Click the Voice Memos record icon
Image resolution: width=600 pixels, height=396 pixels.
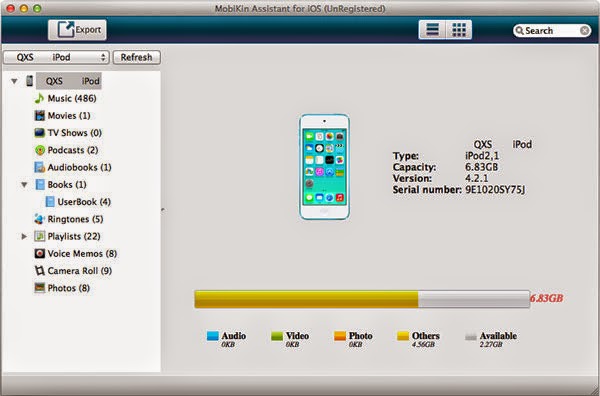(x=39, y=253)
